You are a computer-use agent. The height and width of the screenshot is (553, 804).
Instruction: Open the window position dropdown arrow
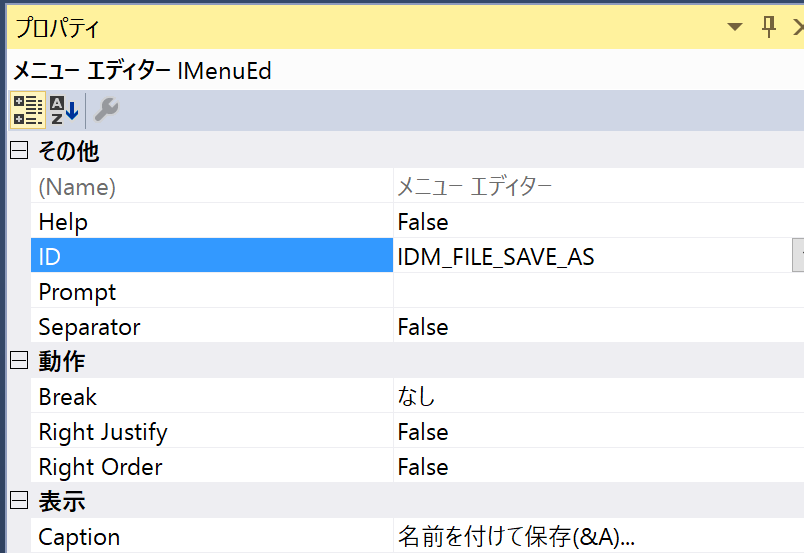click(734, 27)
